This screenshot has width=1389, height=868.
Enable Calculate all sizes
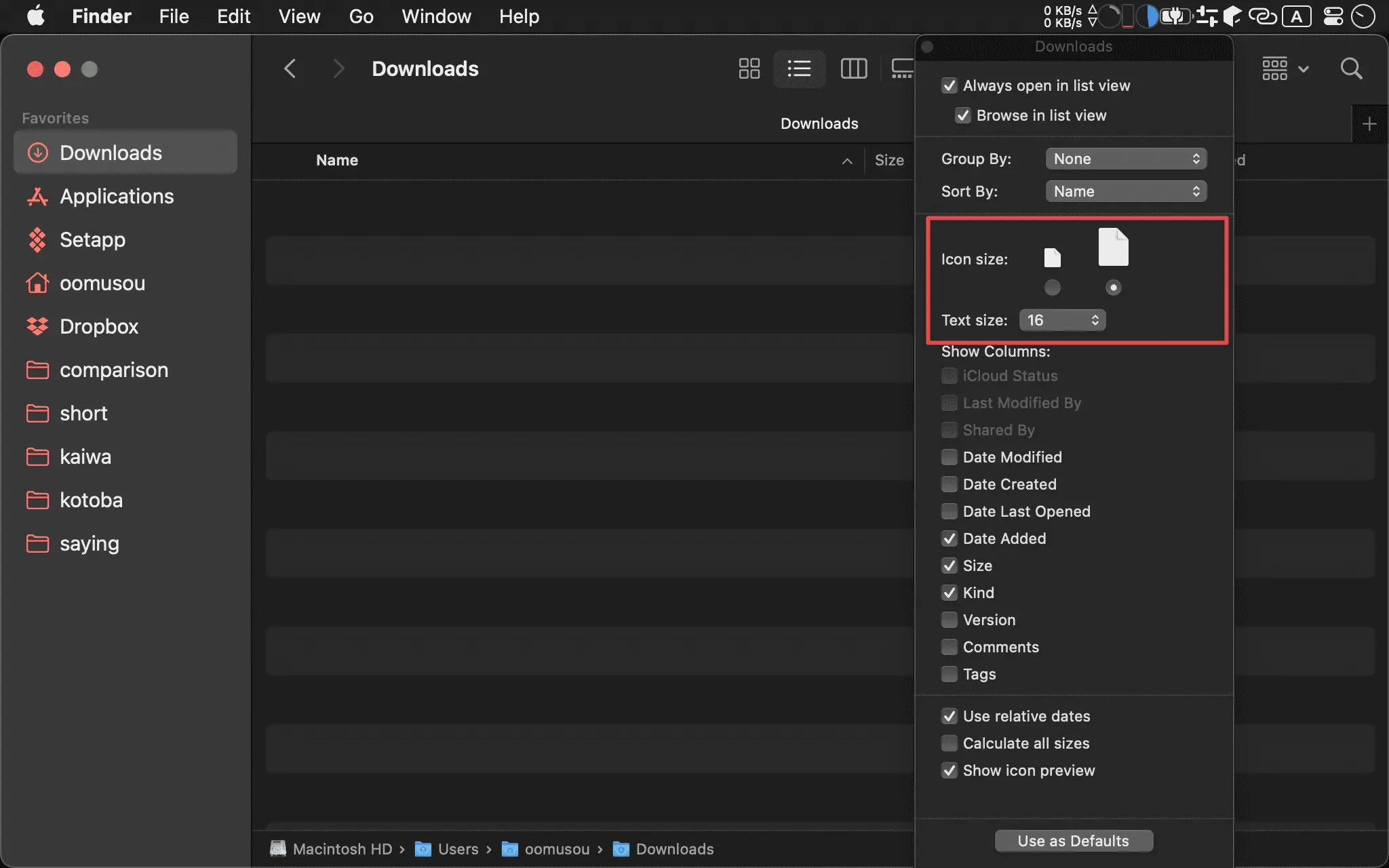949,743
